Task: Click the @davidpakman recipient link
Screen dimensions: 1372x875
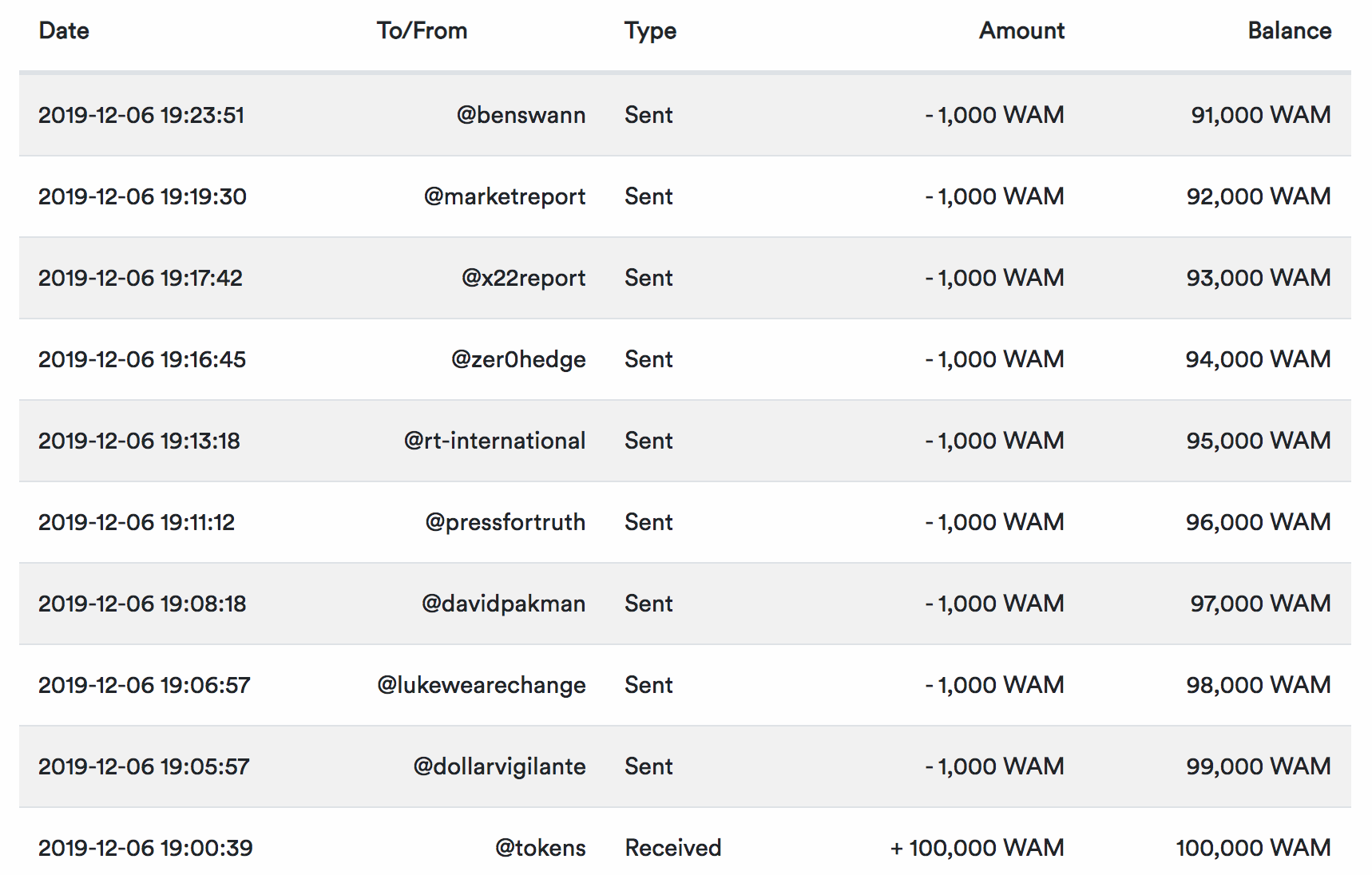Action: (x=503, y=604)
